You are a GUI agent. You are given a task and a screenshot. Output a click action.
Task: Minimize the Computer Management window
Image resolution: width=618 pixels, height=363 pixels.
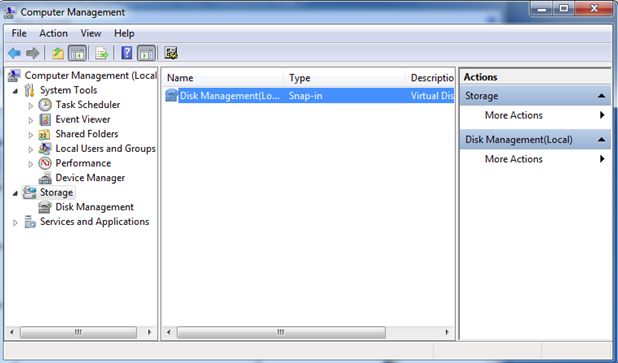click(542, 8)
